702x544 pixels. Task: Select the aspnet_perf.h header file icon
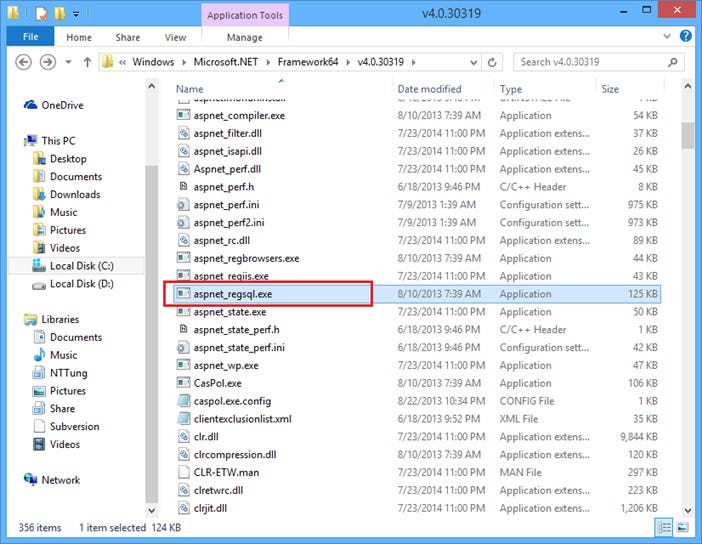(x=184, y=186)
